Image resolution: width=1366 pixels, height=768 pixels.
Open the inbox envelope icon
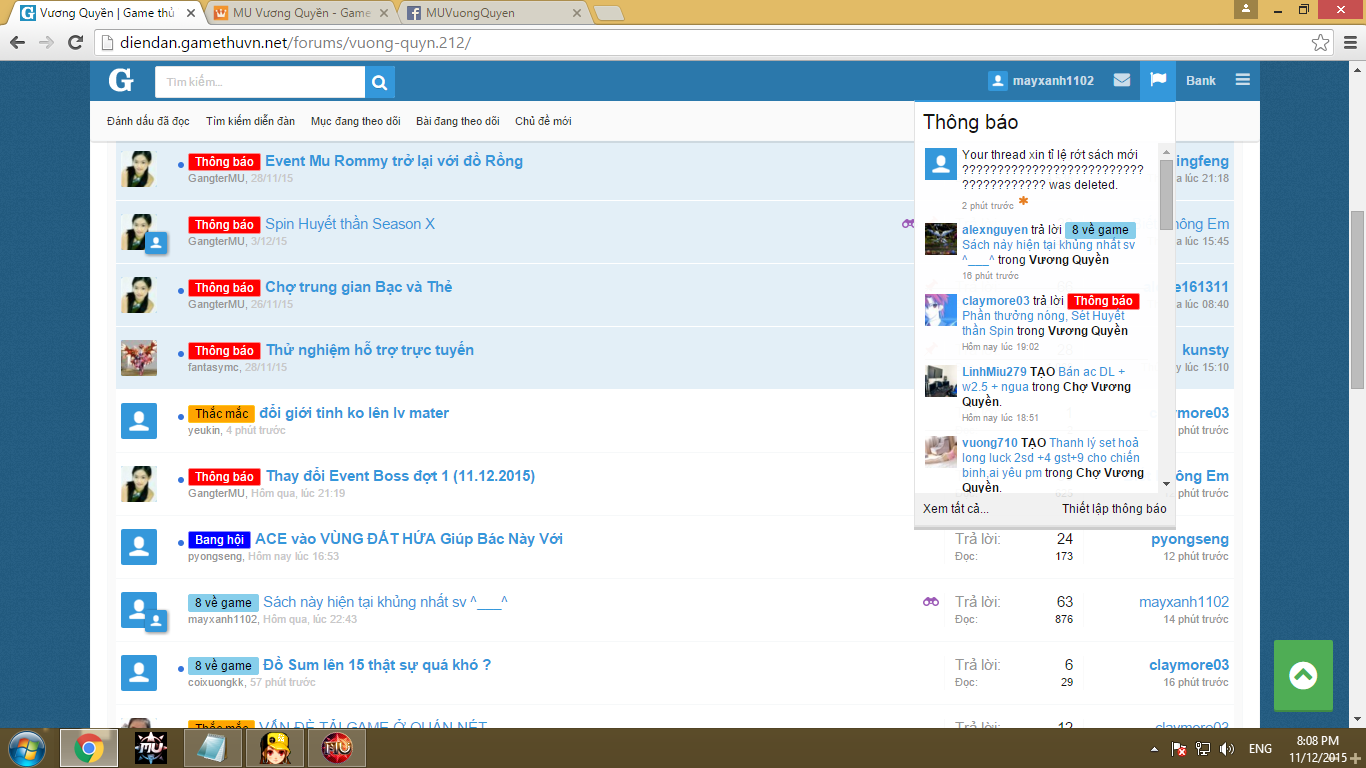coord(1122,81)
